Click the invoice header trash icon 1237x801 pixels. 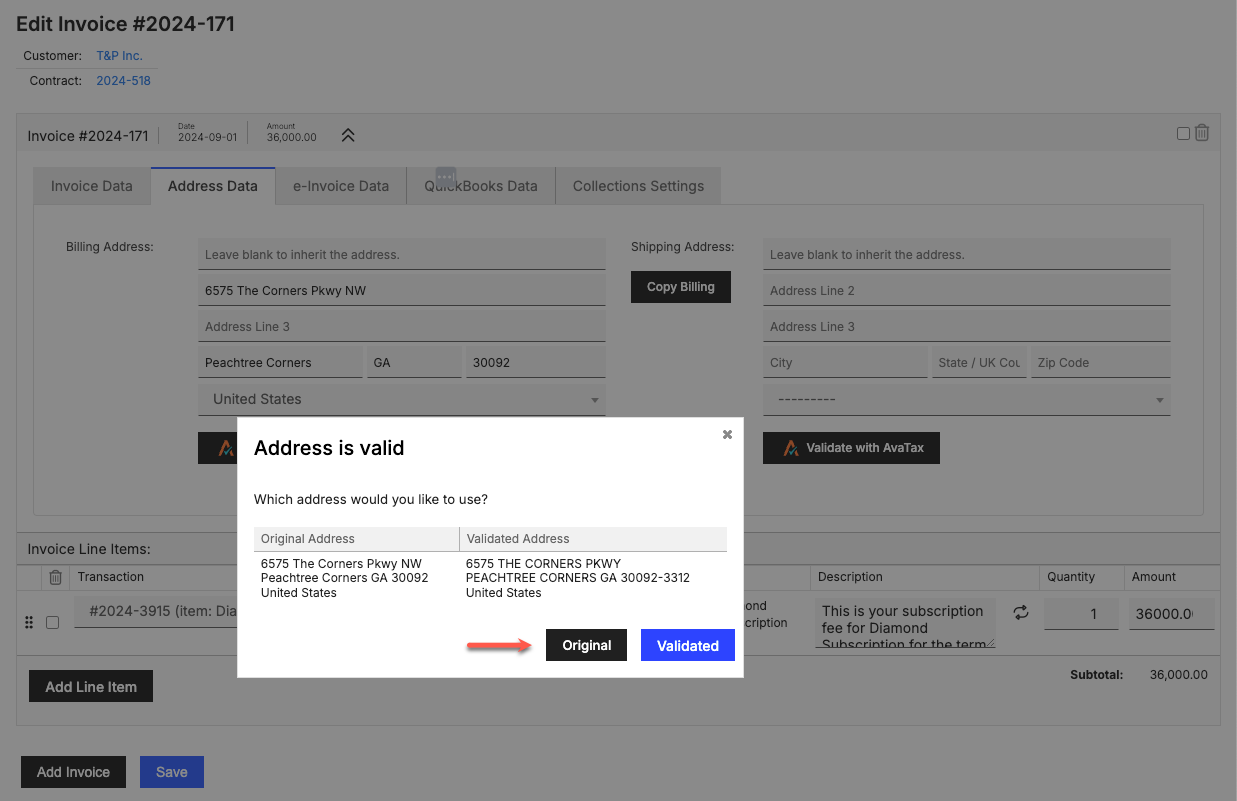(x=1202, y=133)
